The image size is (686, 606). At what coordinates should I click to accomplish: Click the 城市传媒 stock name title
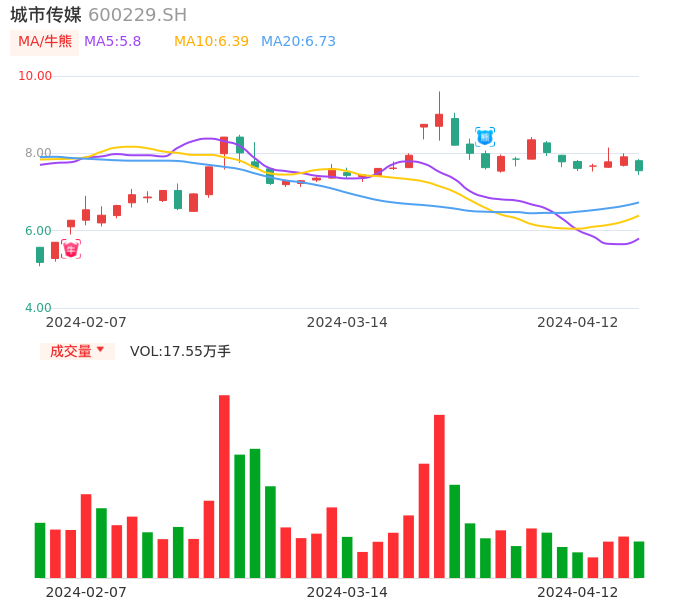(x=46, y=15)
